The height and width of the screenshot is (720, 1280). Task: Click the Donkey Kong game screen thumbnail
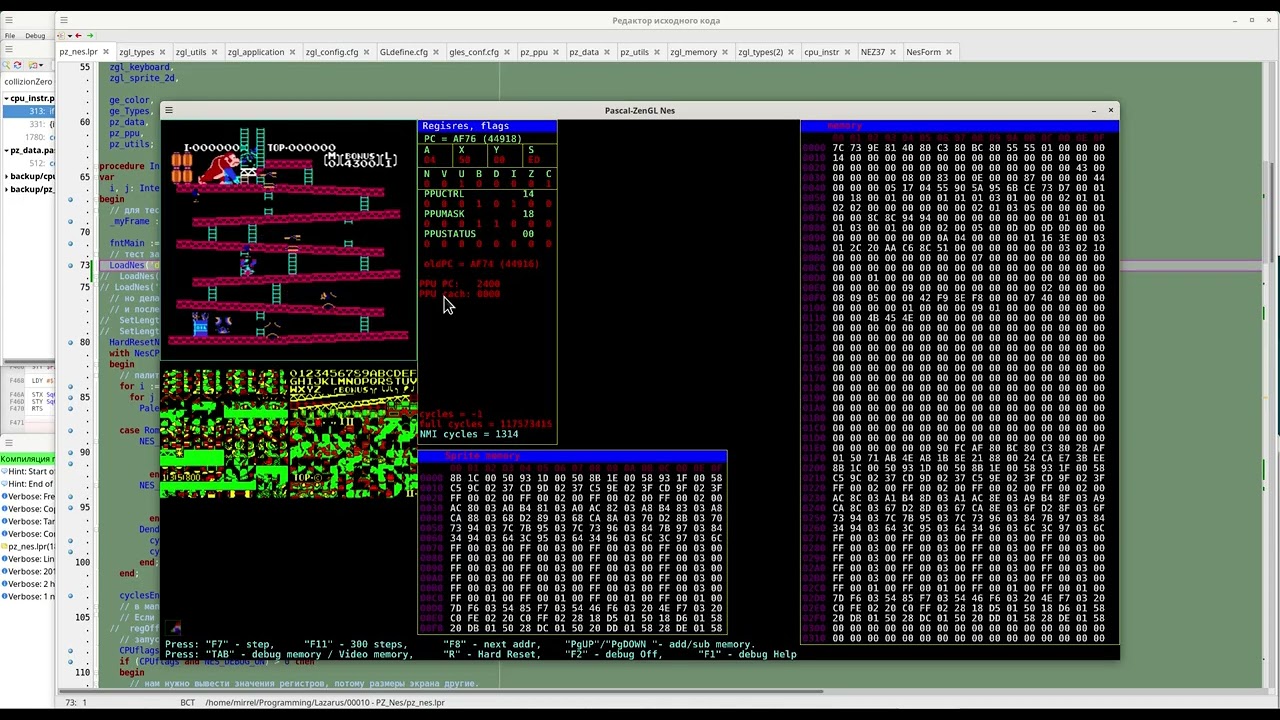(x=288, y=240)
